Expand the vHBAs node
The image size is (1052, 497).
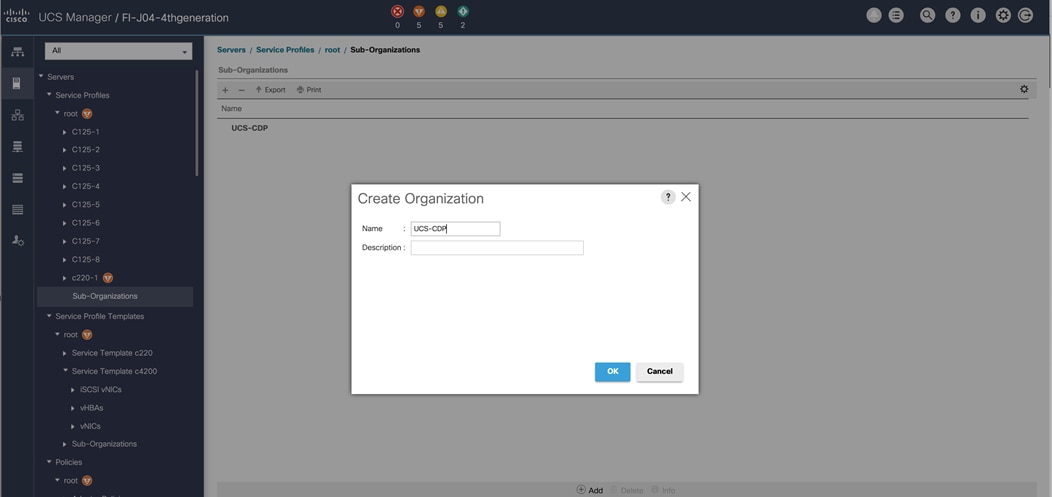point(72,408)
